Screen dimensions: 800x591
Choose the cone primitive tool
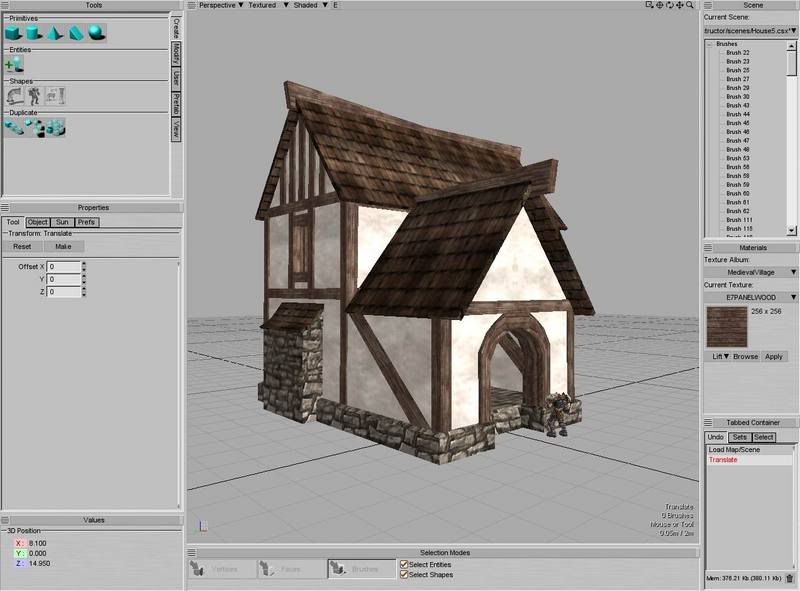(55, 33)
